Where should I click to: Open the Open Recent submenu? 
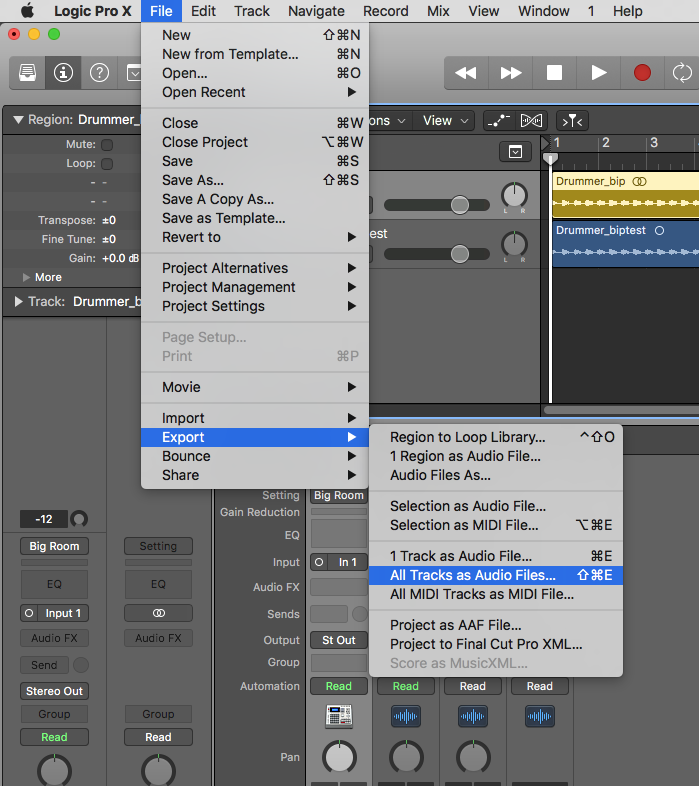[255, 92]
